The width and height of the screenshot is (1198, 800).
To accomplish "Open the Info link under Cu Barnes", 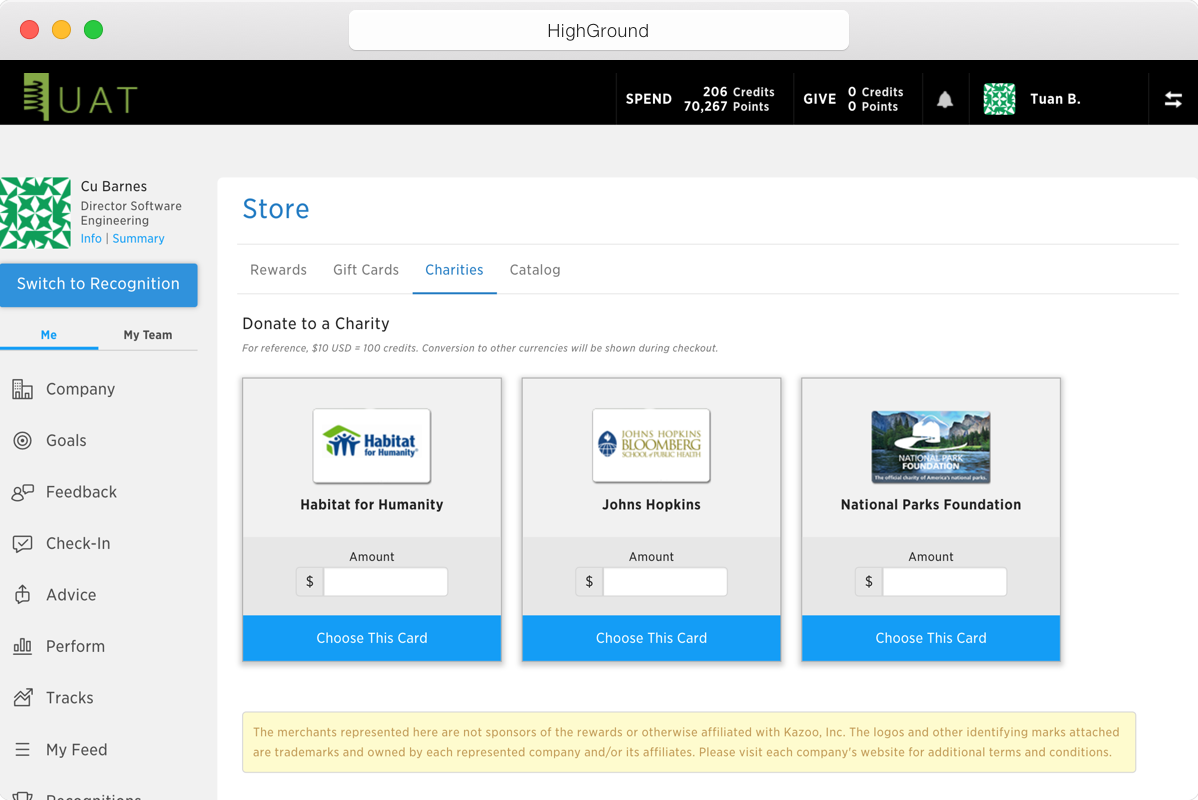I will point(91,238).
